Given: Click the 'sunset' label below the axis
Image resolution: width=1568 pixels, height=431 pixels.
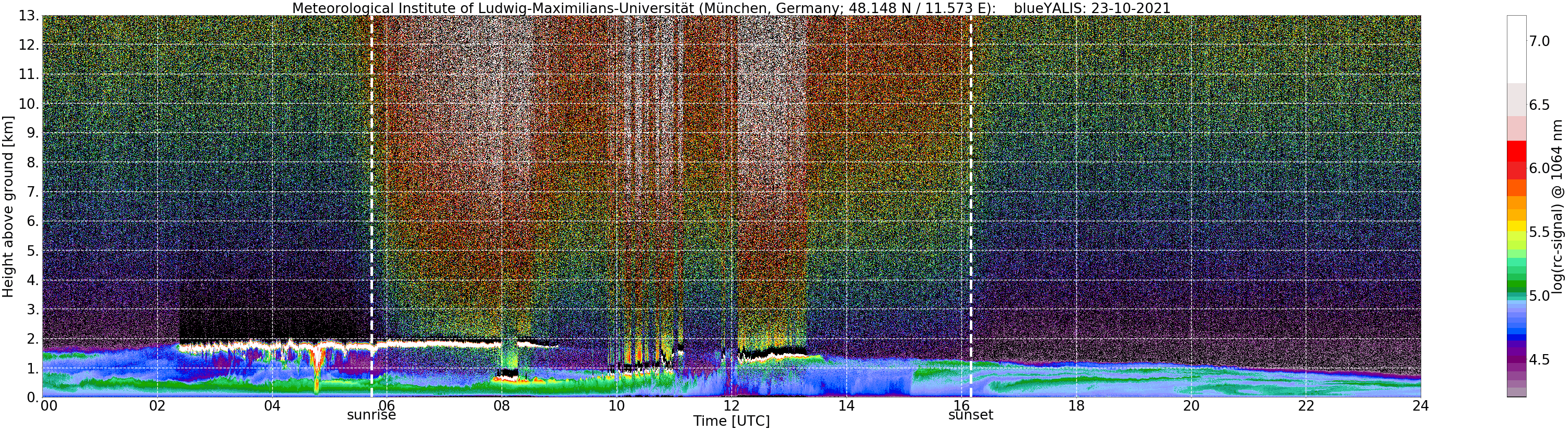Looking at the screenshot, I should coord(971,415).
